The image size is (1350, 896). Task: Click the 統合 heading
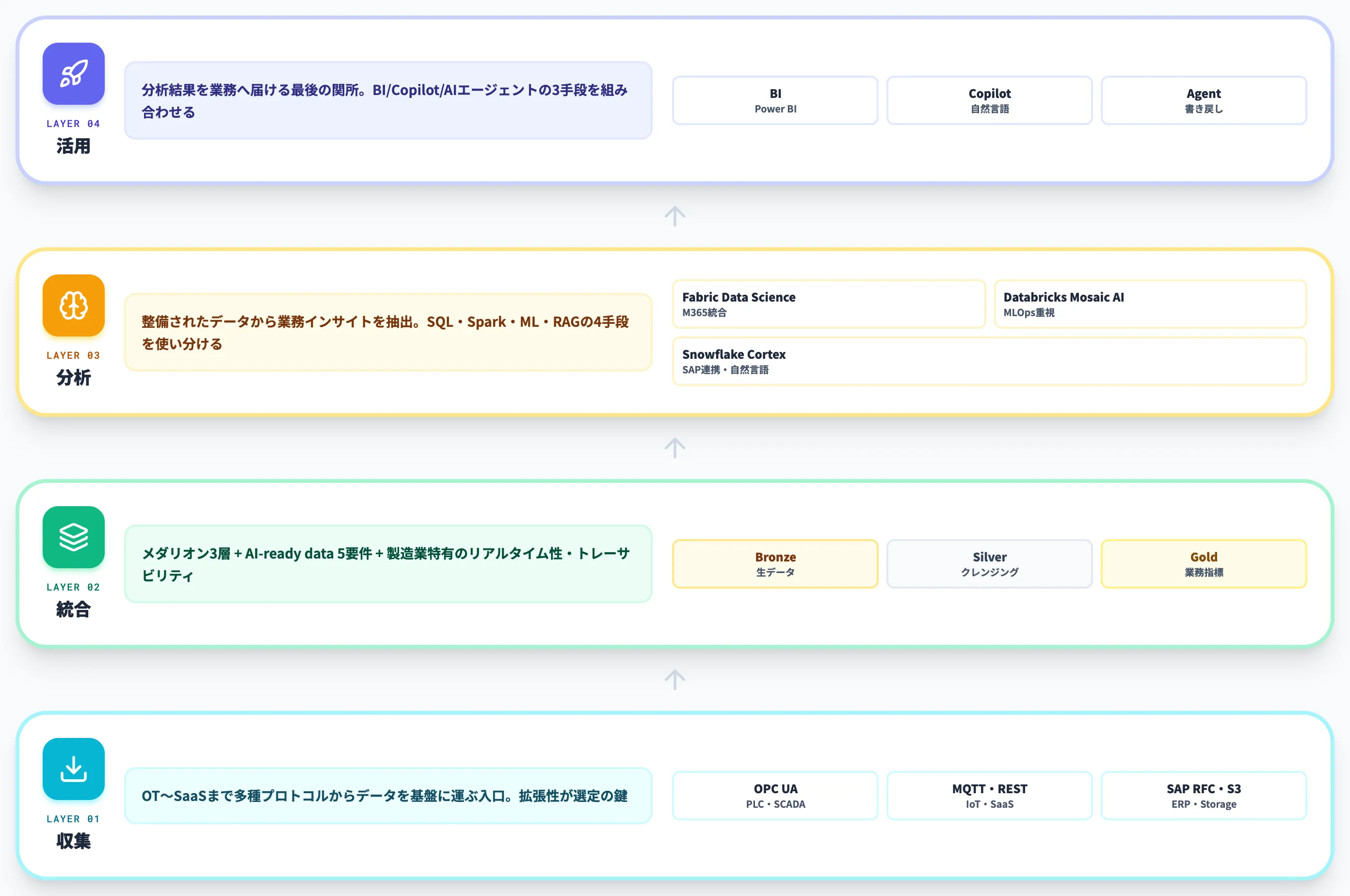pos(73,610)
